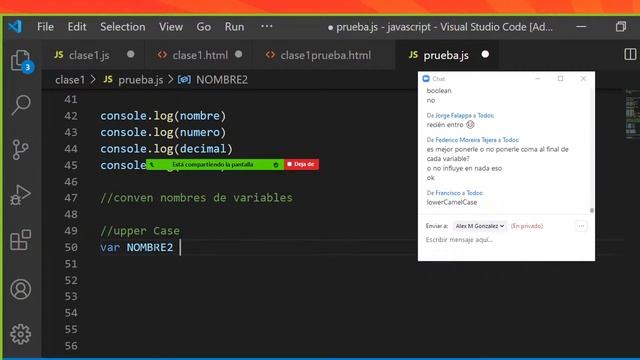The height and width of the screenshot is (360, 640).
Task: Restore down the VS Code window
Action: click(x=621, y=27)
